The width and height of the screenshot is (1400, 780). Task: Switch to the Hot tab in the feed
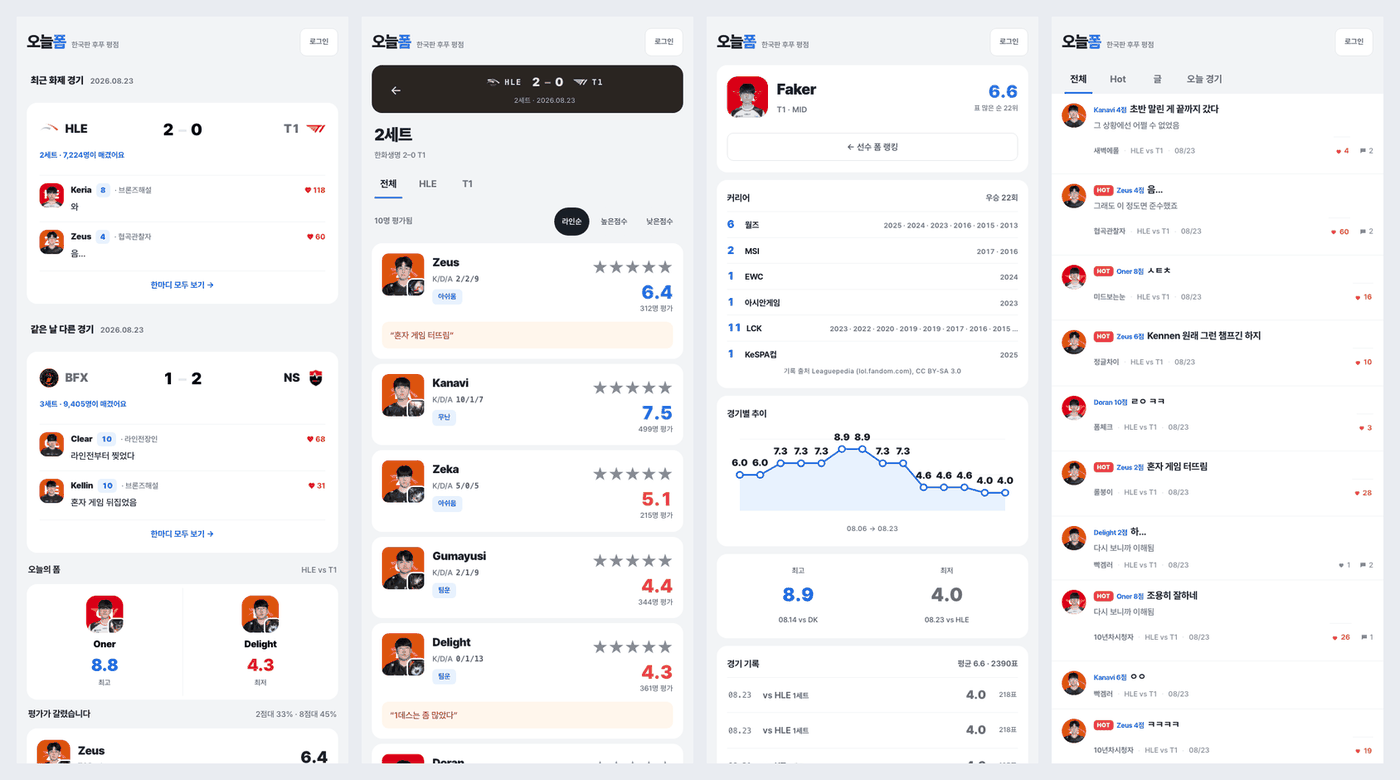coord(1118,79)
